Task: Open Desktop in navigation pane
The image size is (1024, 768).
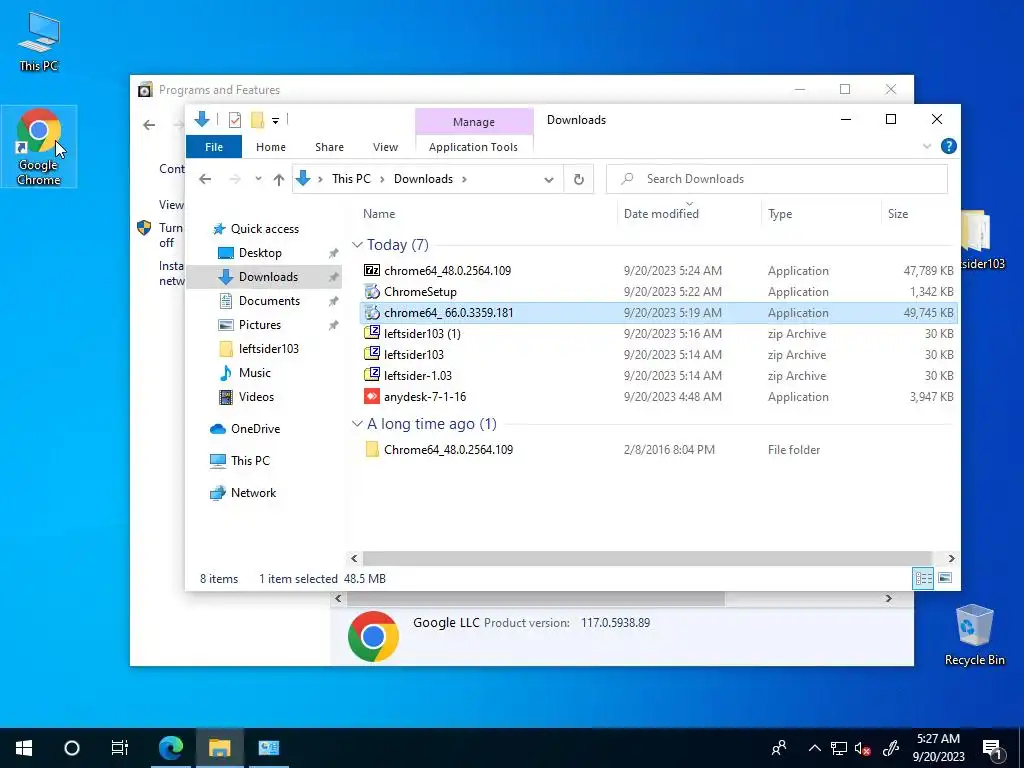Action: click(x=260, y=253)
